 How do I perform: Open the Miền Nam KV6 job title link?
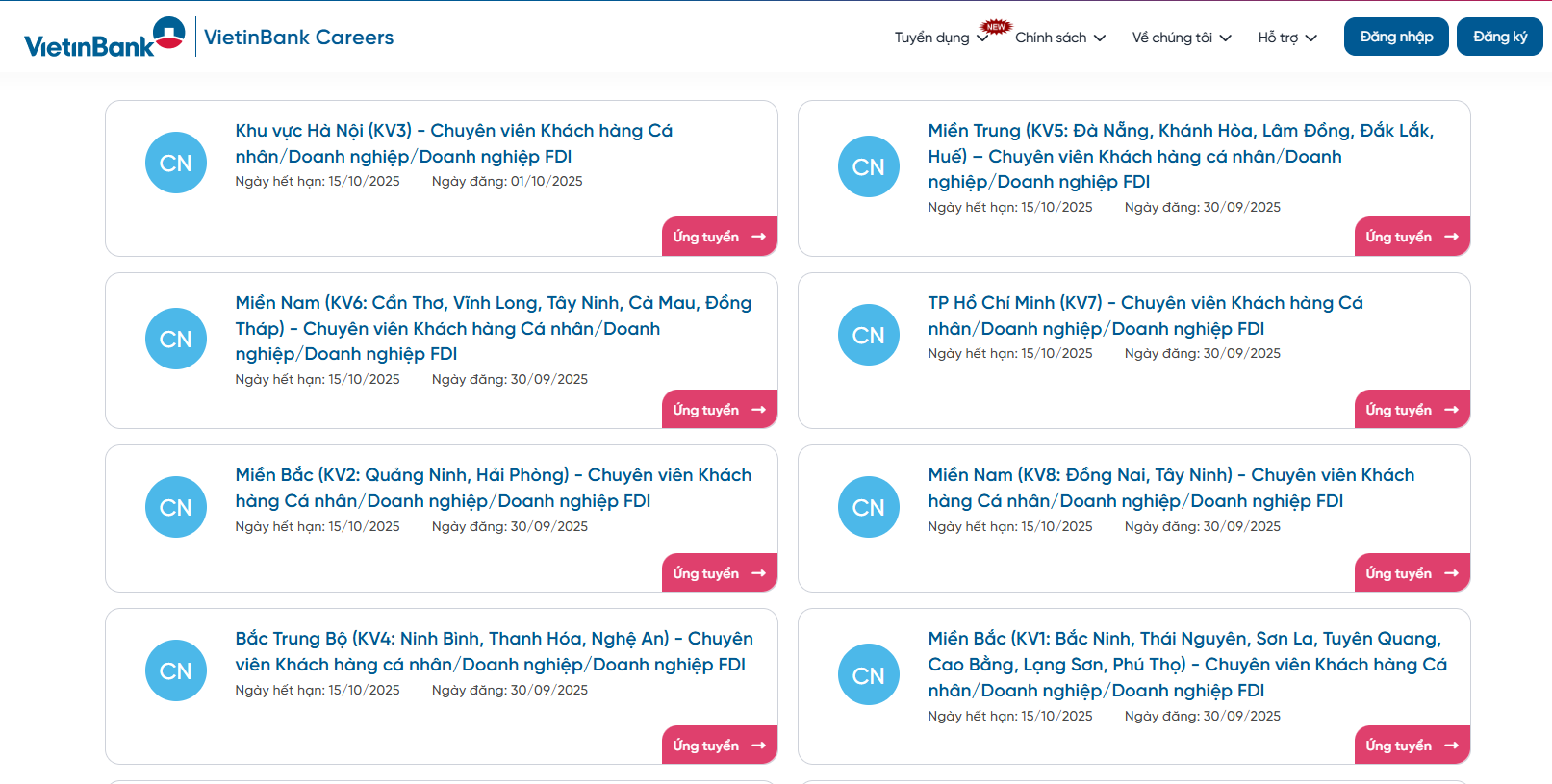493,328
